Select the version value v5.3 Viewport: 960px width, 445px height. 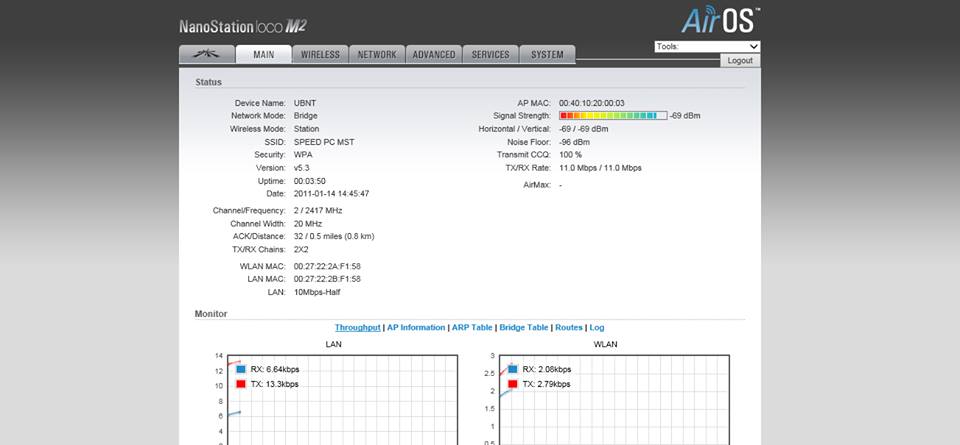(302, 168)
